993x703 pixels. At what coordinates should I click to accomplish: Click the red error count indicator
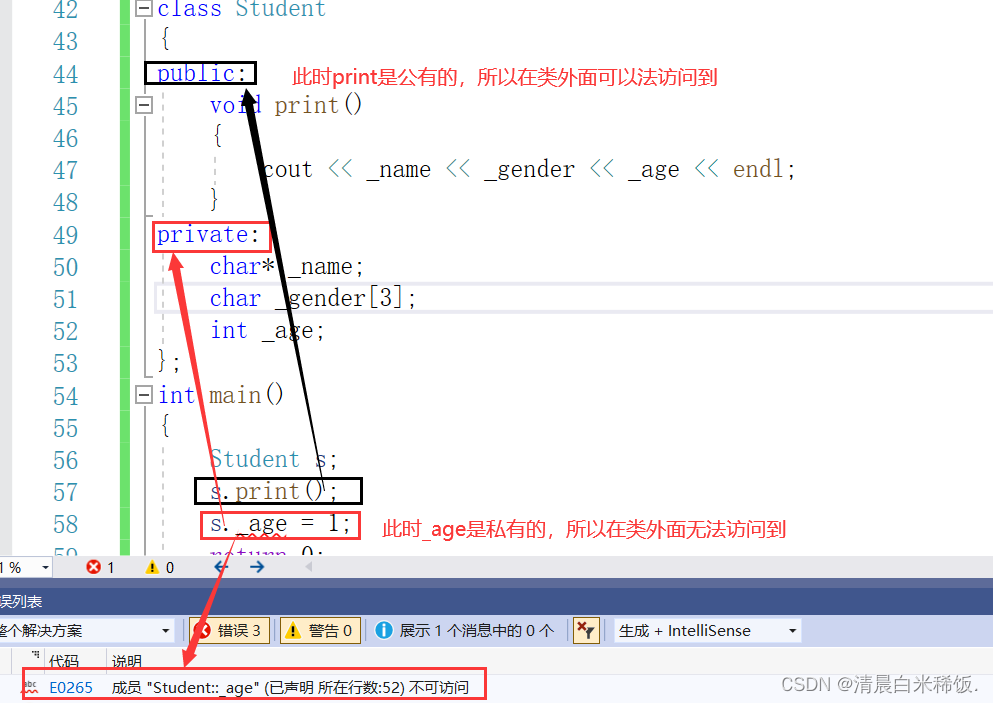click(x=100, y=567)
